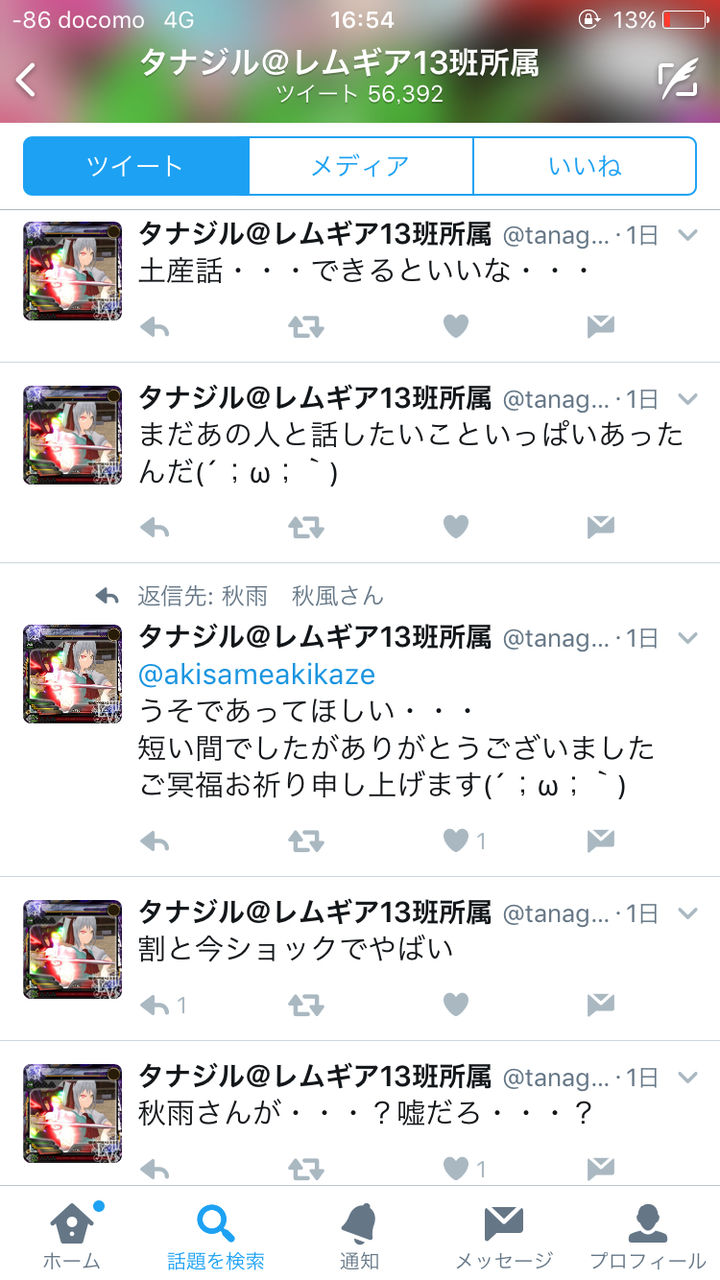
Task: Open the メッセージ envelope tab
Action: point(504,1236)
